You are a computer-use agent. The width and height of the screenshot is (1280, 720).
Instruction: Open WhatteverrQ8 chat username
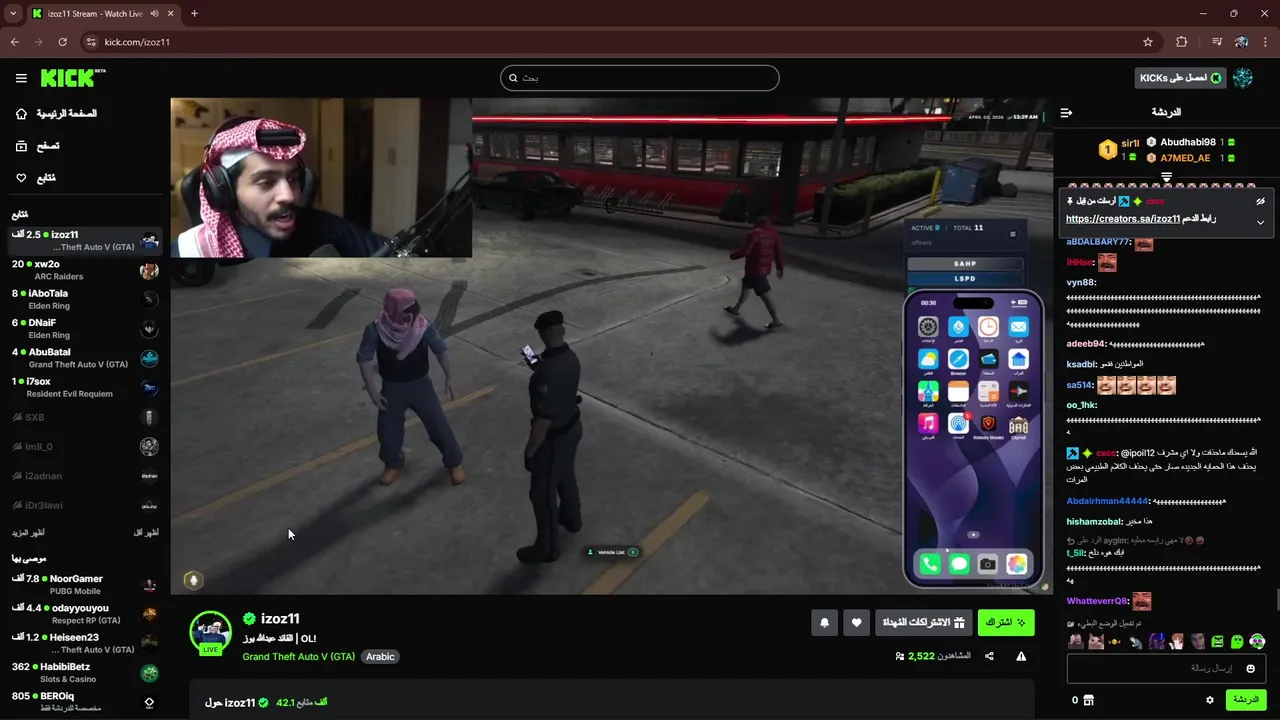[x=1097, y=601]
